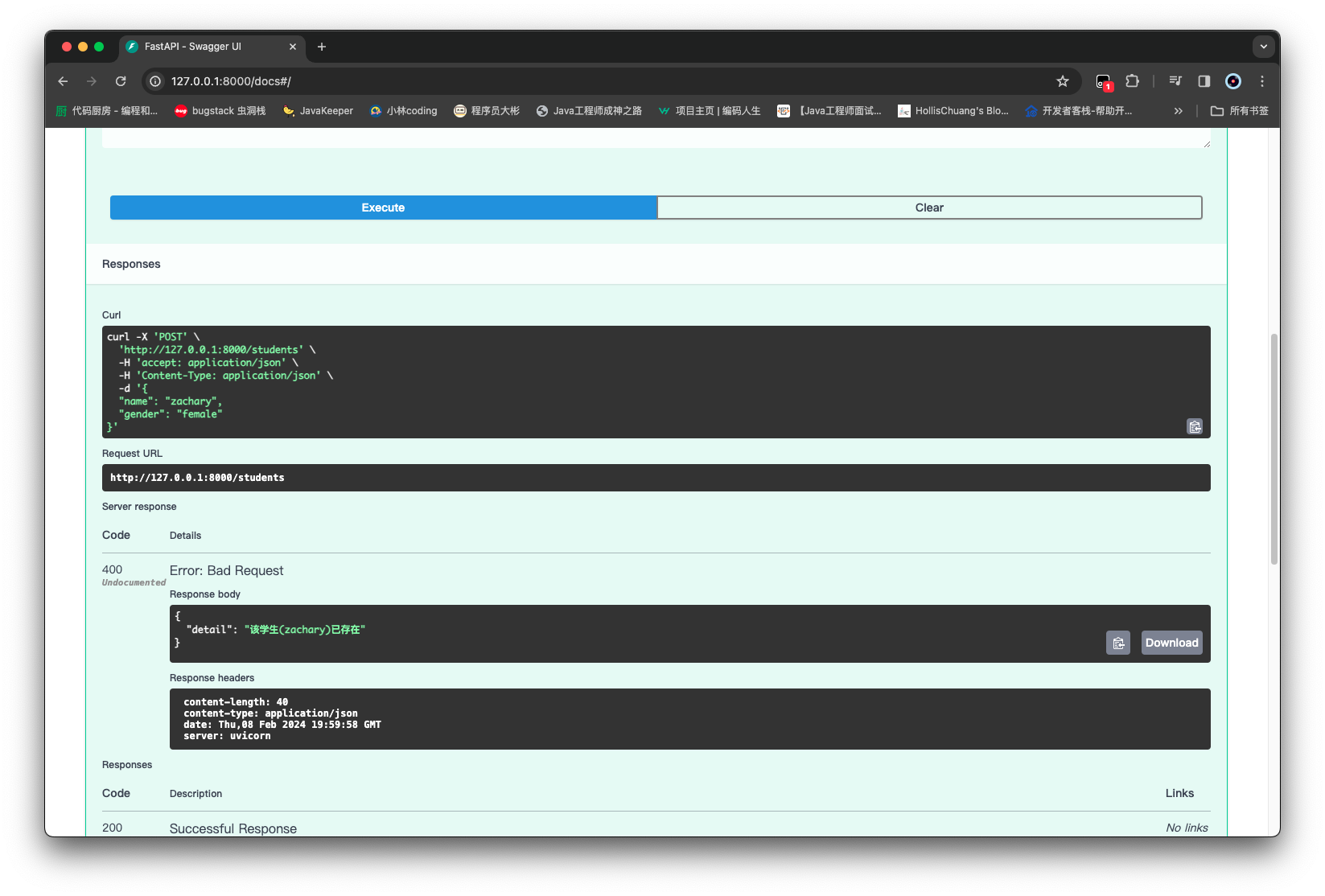
Task: Reload the Swagger docs page
Action: (x=121, y=81)
